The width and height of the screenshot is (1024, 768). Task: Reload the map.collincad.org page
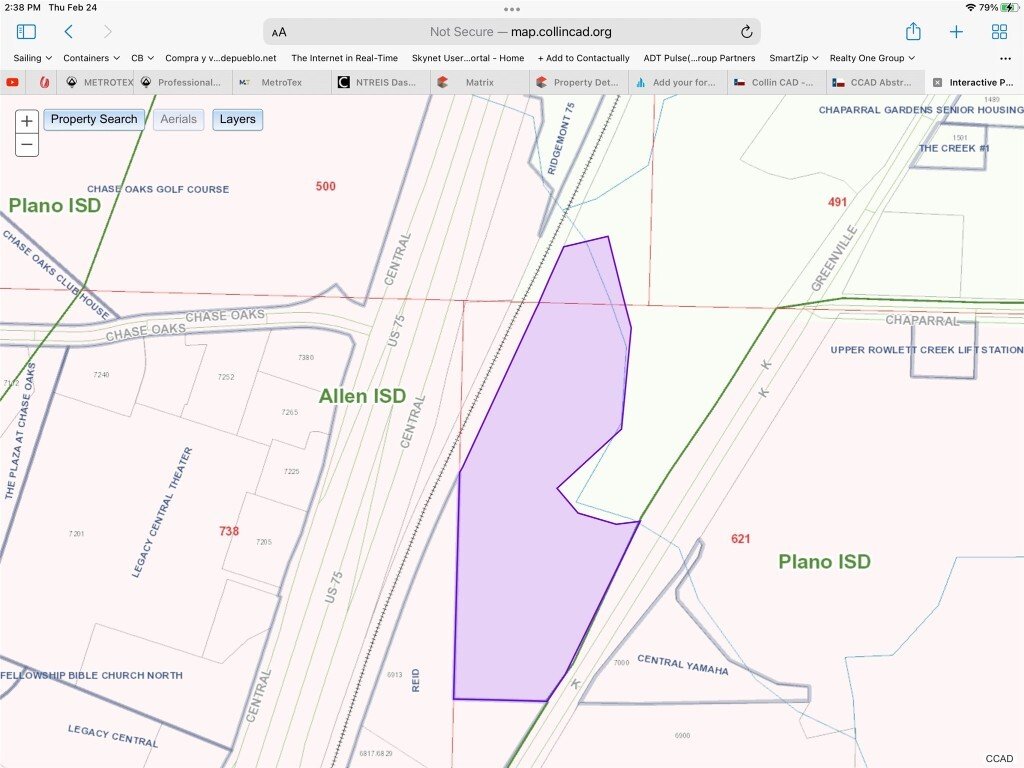745,31
